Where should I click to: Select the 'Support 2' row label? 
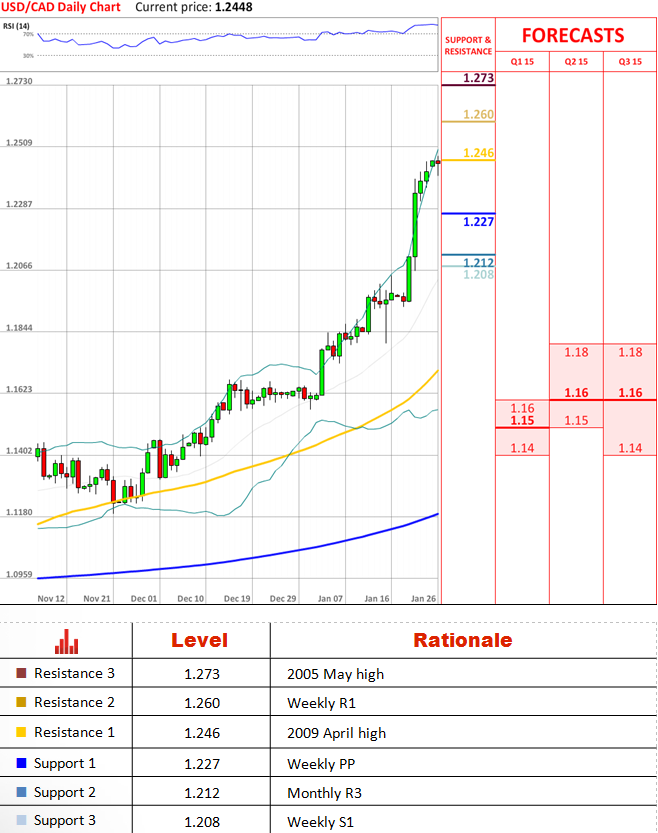pos(65,793)
